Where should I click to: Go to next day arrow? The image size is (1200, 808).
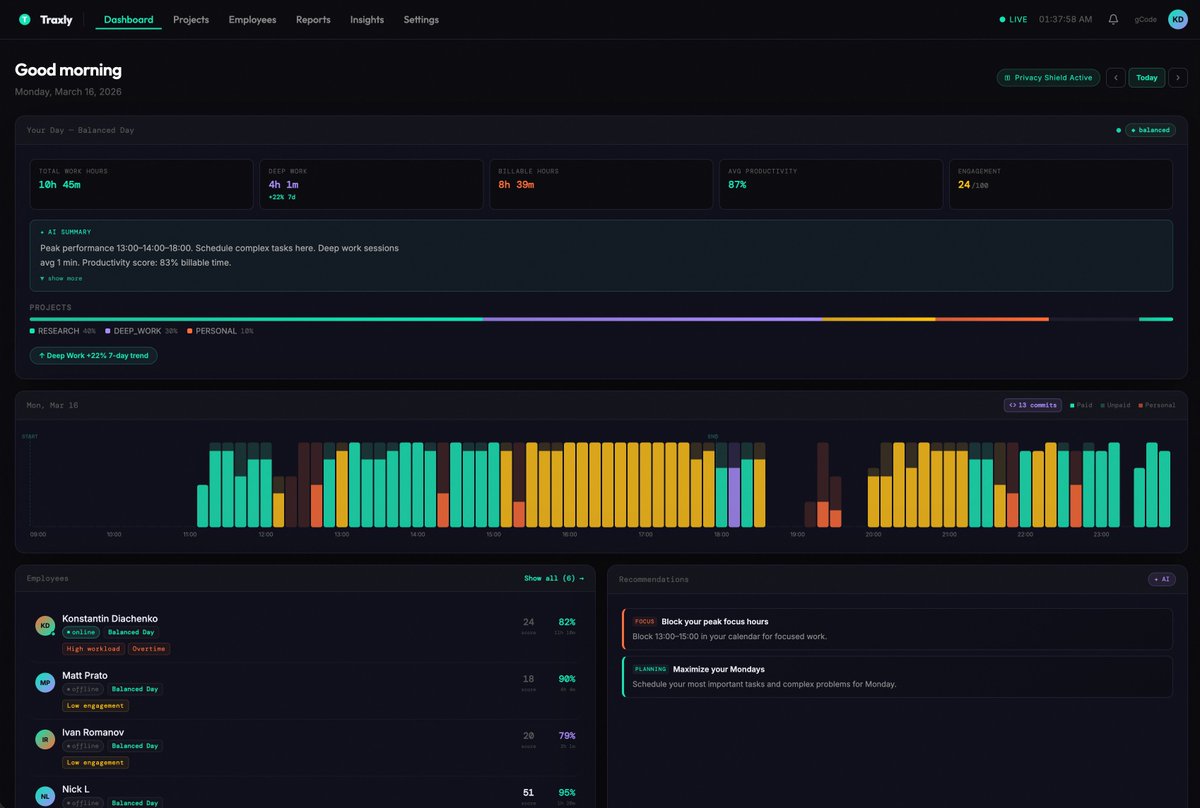(x=1179, y=77)
